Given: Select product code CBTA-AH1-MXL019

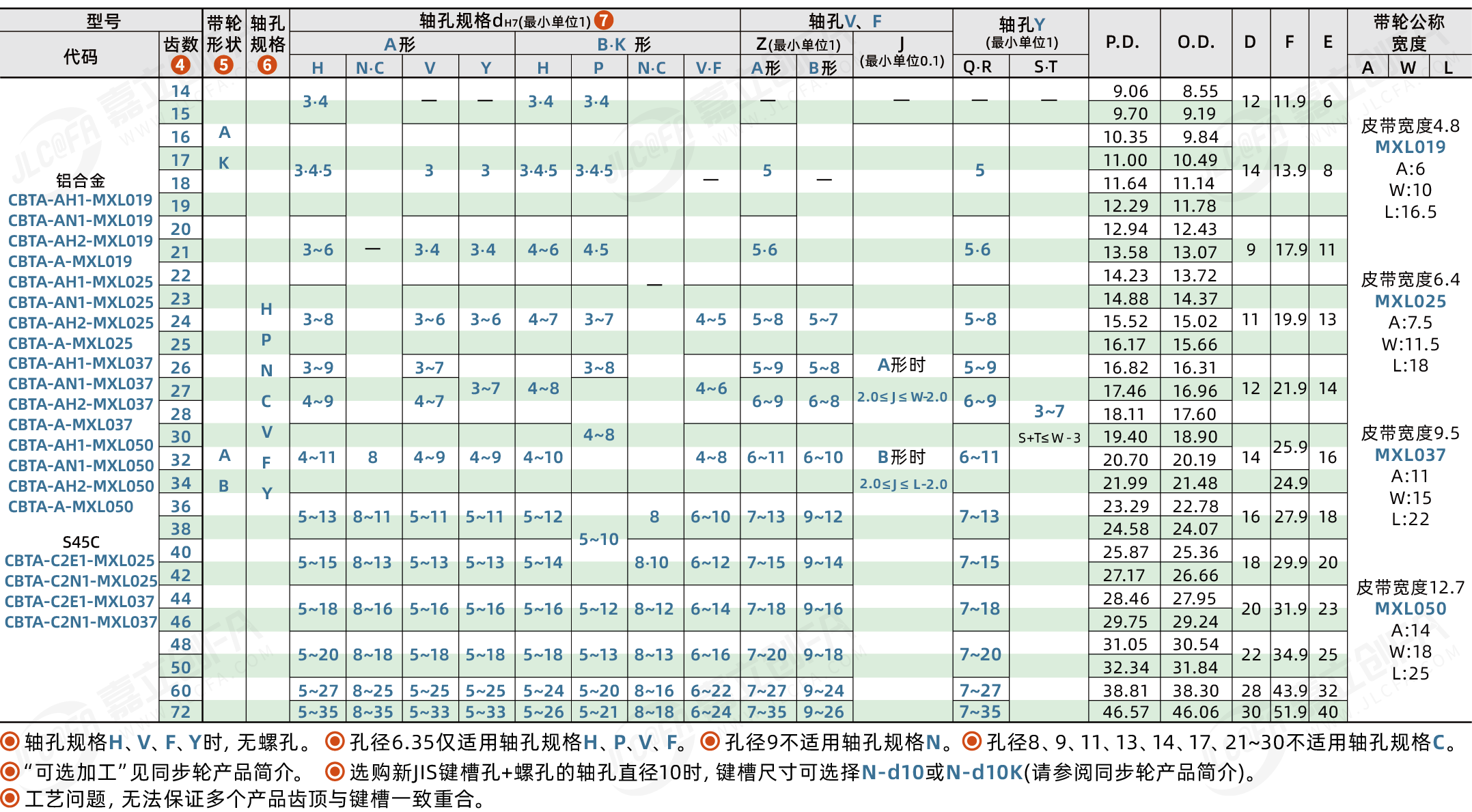Looking at the screenshot, I should click(81, 200).
